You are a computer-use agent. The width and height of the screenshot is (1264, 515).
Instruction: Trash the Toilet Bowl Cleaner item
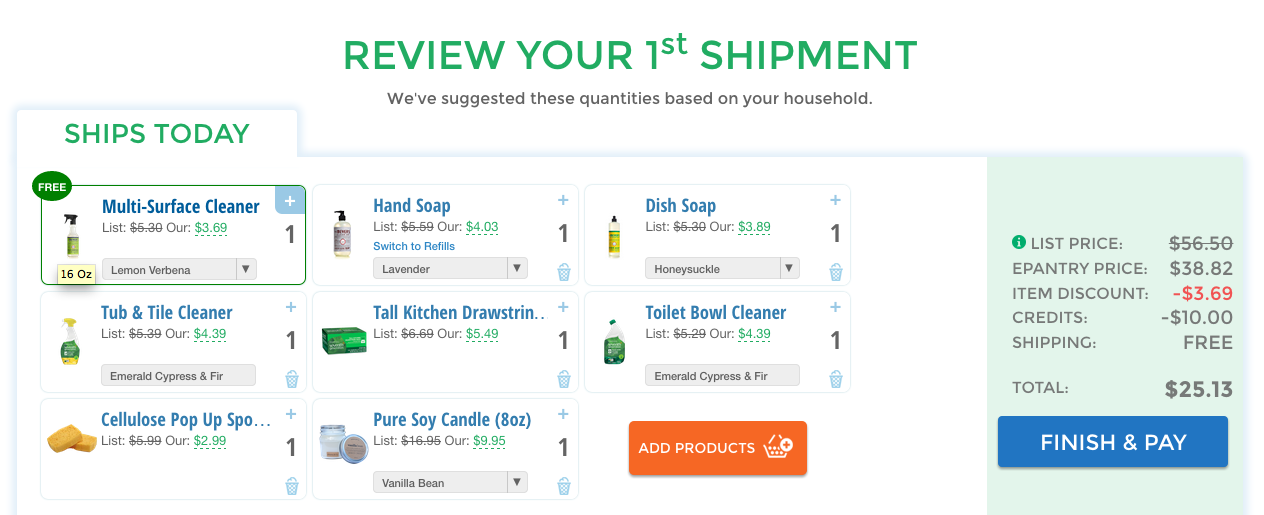(x=836, y=379)
